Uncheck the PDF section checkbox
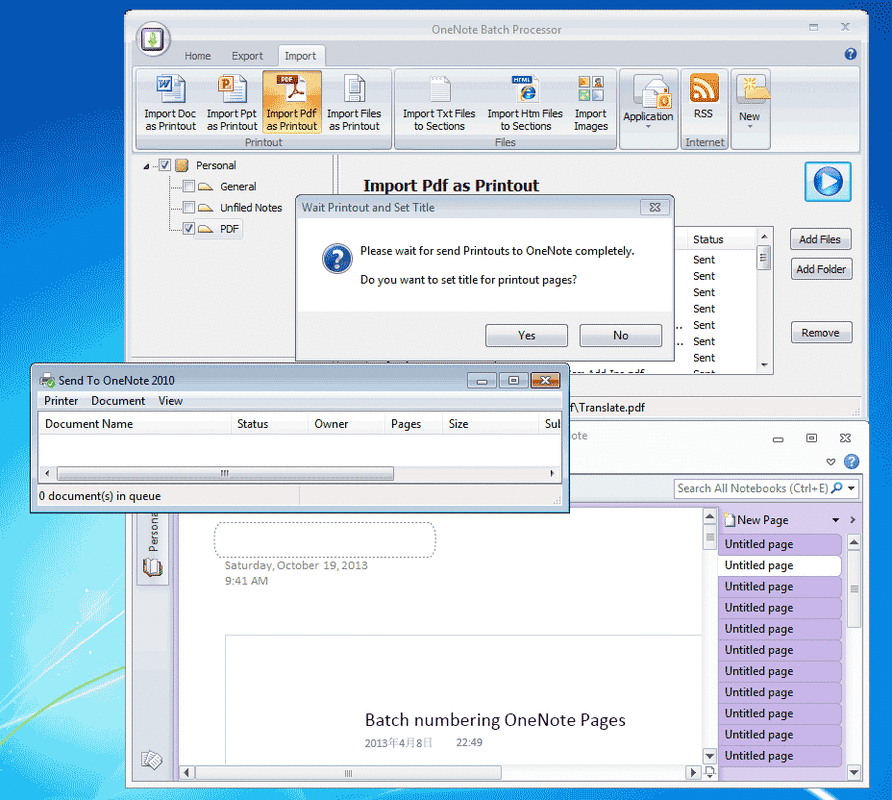This screenshot has height=800, width=892. (189, 228)
